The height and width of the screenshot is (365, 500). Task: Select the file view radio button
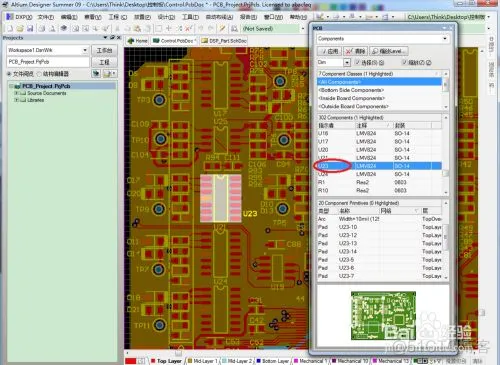tap(9, 74)
